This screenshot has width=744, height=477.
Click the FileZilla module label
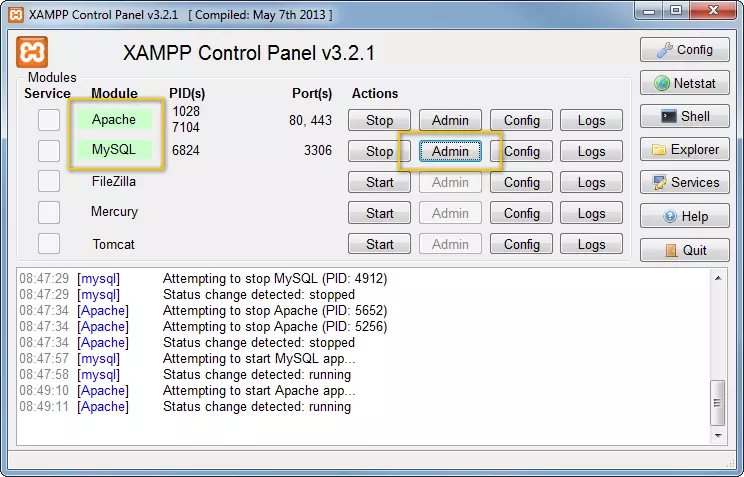(114, 181)
